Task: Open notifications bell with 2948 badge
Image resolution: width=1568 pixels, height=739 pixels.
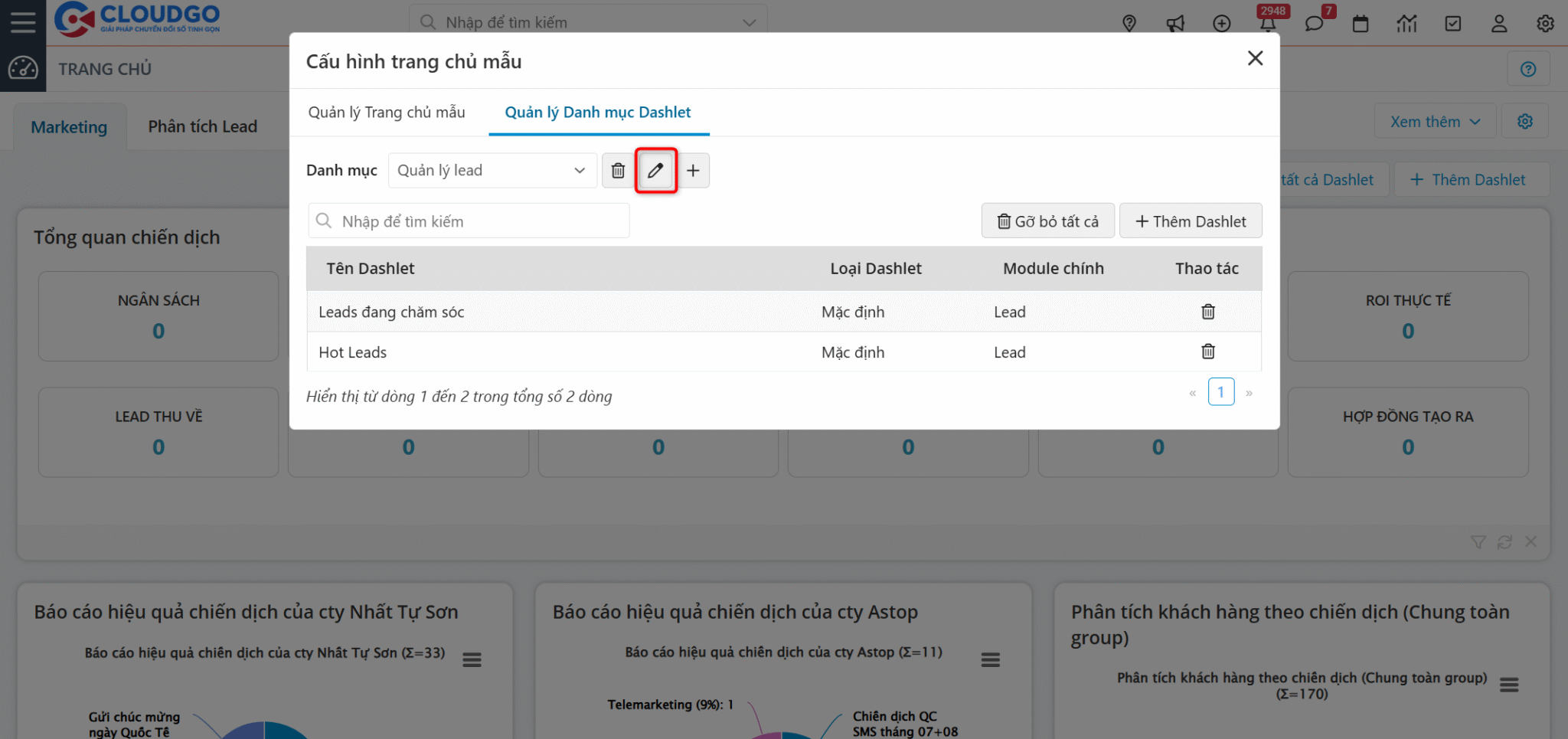Action: (x=1269, y=22)
